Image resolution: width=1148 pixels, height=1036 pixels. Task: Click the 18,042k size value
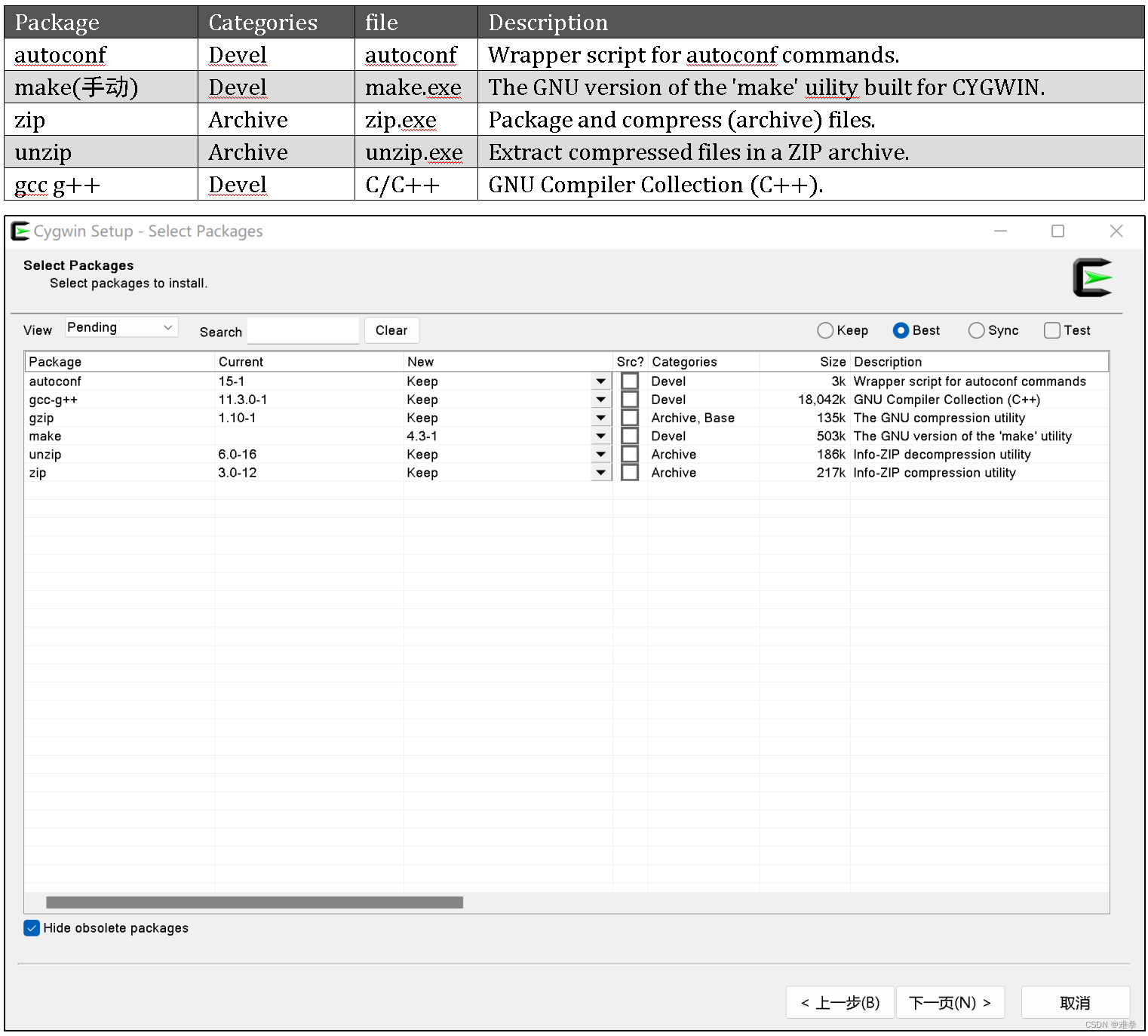(821, 400)
